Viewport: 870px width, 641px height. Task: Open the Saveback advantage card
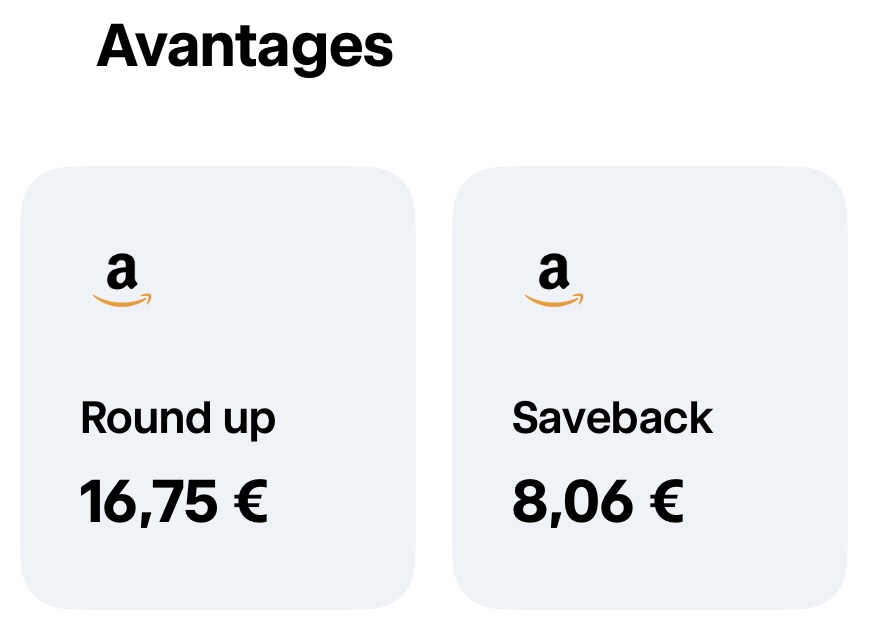[650, 387]
